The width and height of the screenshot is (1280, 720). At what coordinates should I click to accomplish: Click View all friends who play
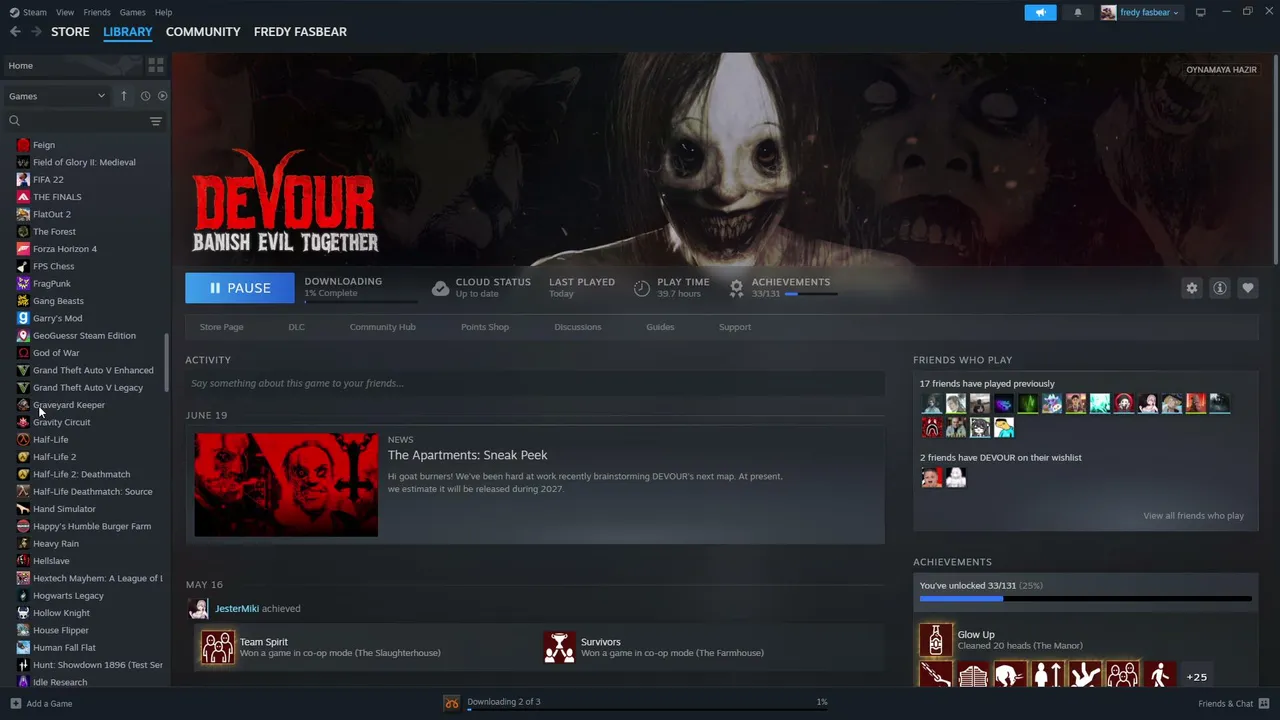(x=1193, y=516)
